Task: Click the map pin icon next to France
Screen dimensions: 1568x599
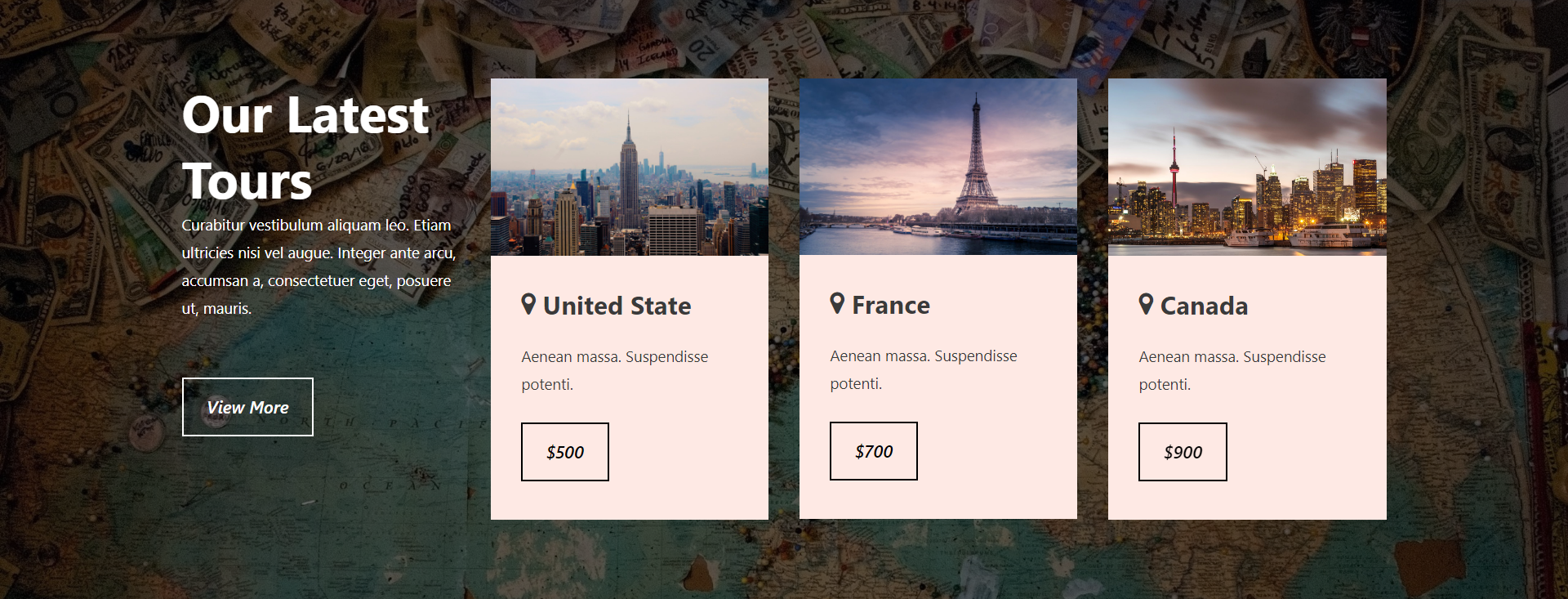Action: [x=837, y=304]
